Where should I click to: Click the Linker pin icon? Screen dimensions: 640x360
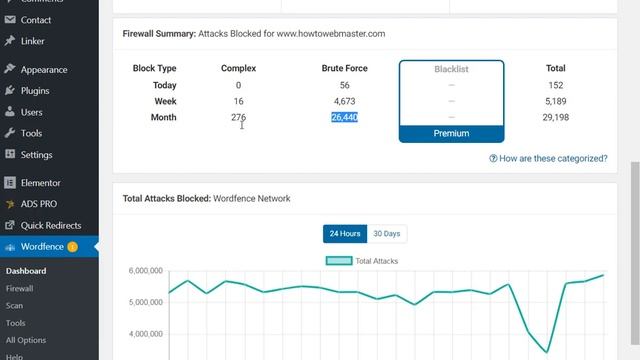(x=10, y=41)
